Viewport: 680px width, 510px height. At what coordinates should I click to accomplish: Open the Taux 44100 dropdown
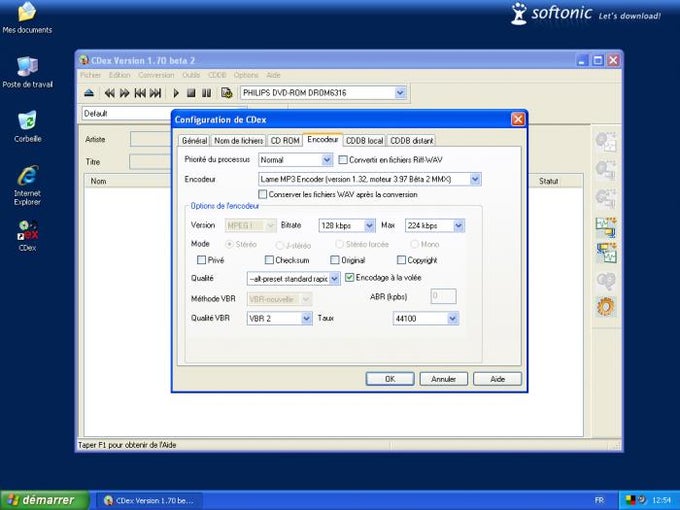(453, 318)
